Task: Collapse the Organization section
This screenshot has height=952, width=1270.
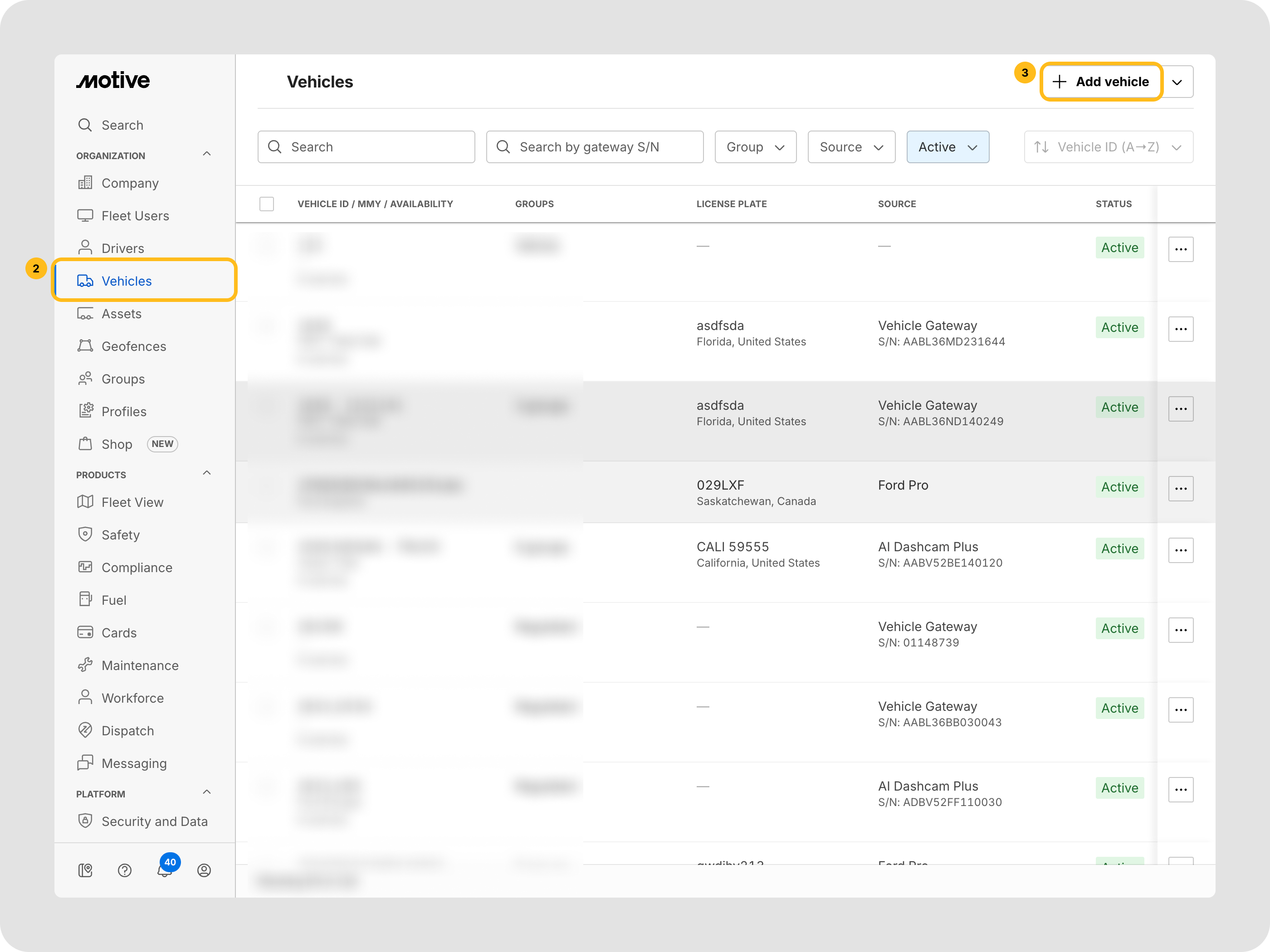Action: [x=207, y=155]
